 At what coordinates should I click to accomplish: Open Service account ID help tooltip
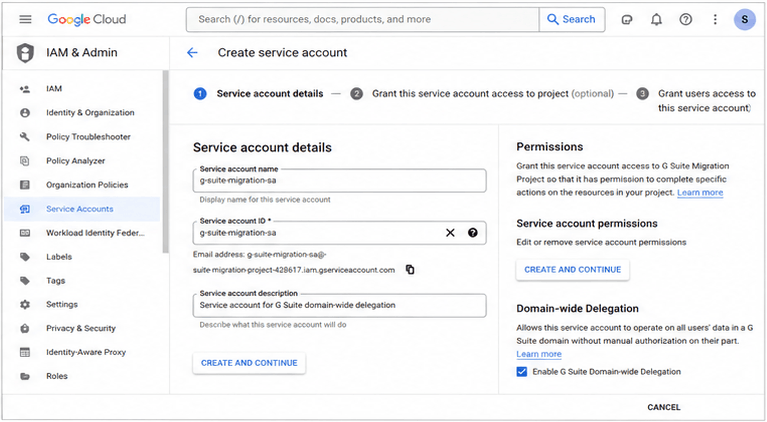(473, 233)
